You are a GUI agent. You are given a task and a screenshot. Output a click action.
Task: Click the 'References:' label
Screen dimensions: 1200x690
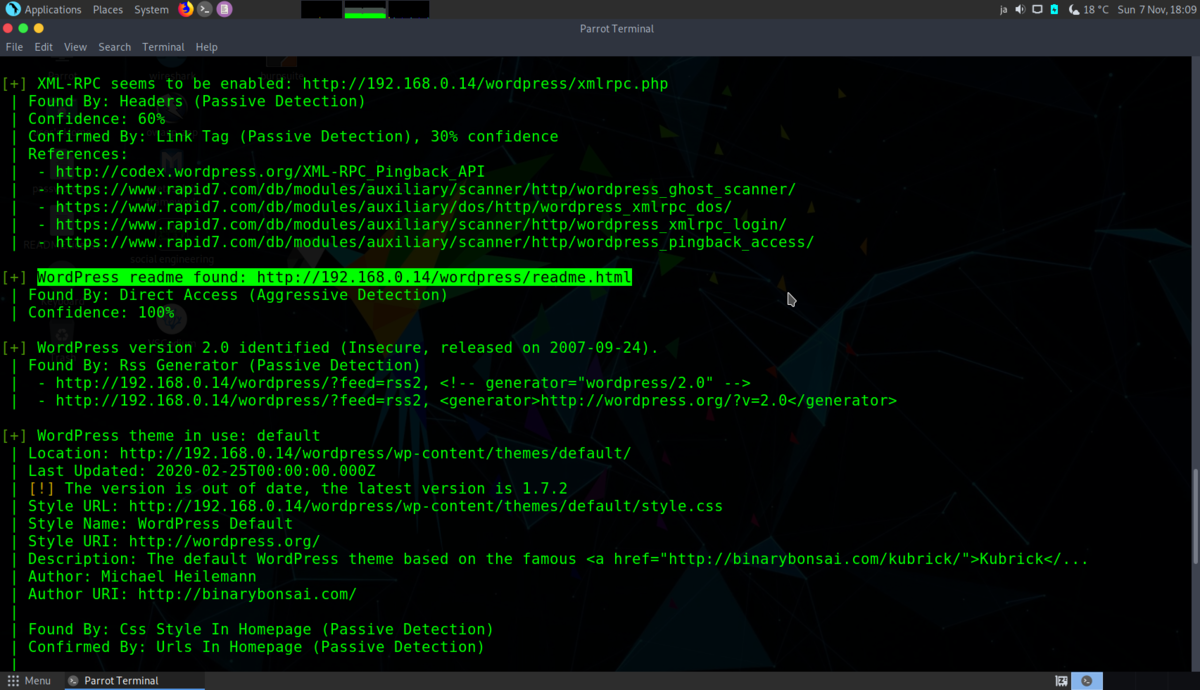(78, 154)
